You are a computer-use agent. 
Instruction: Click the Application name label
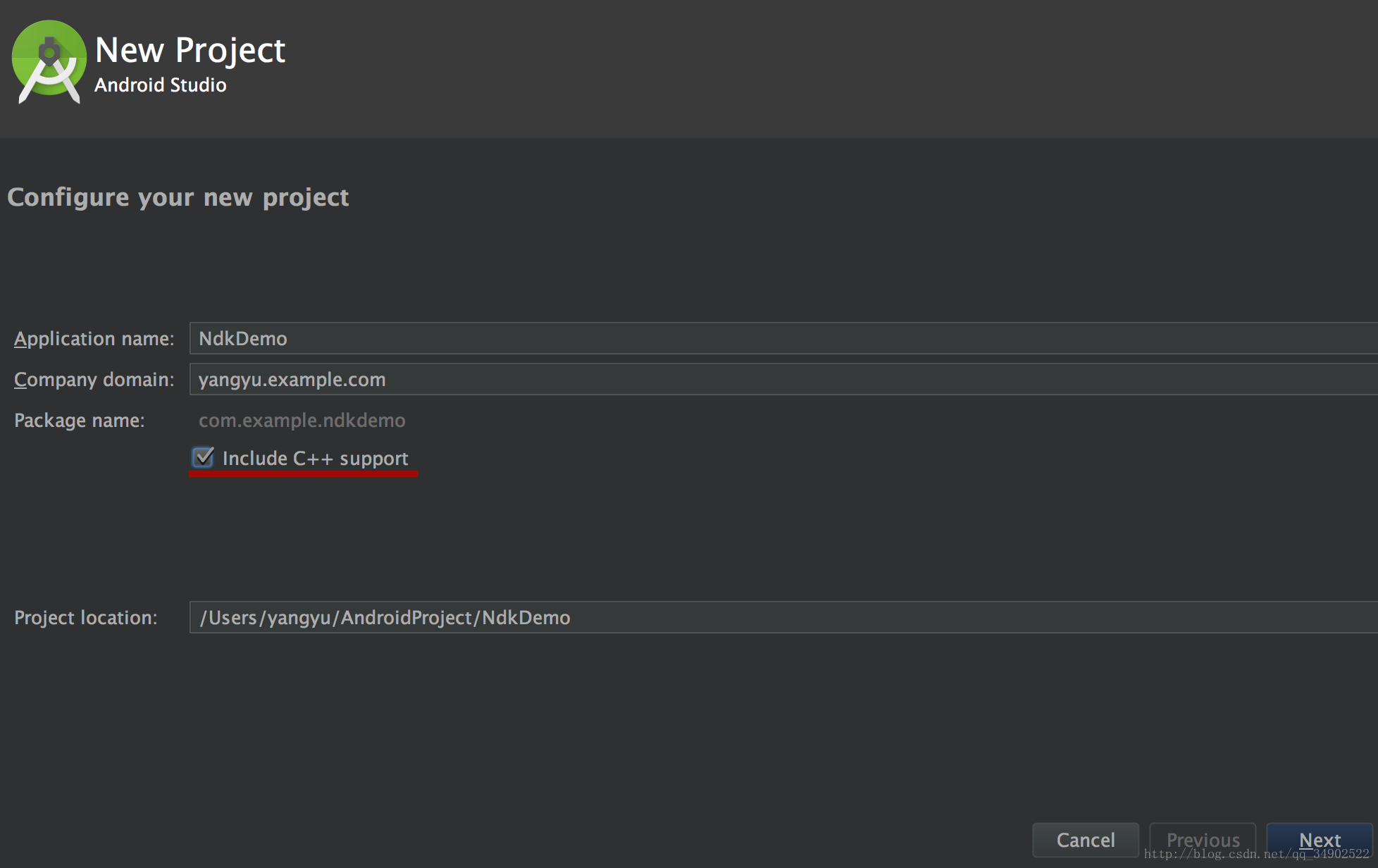pos(94,339)
